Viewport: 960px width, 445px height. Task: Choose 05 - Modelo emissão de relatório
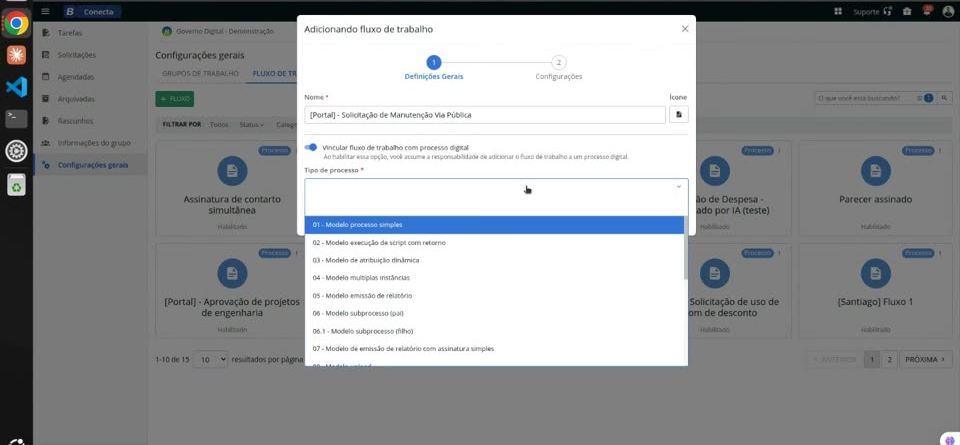[493, 295]
